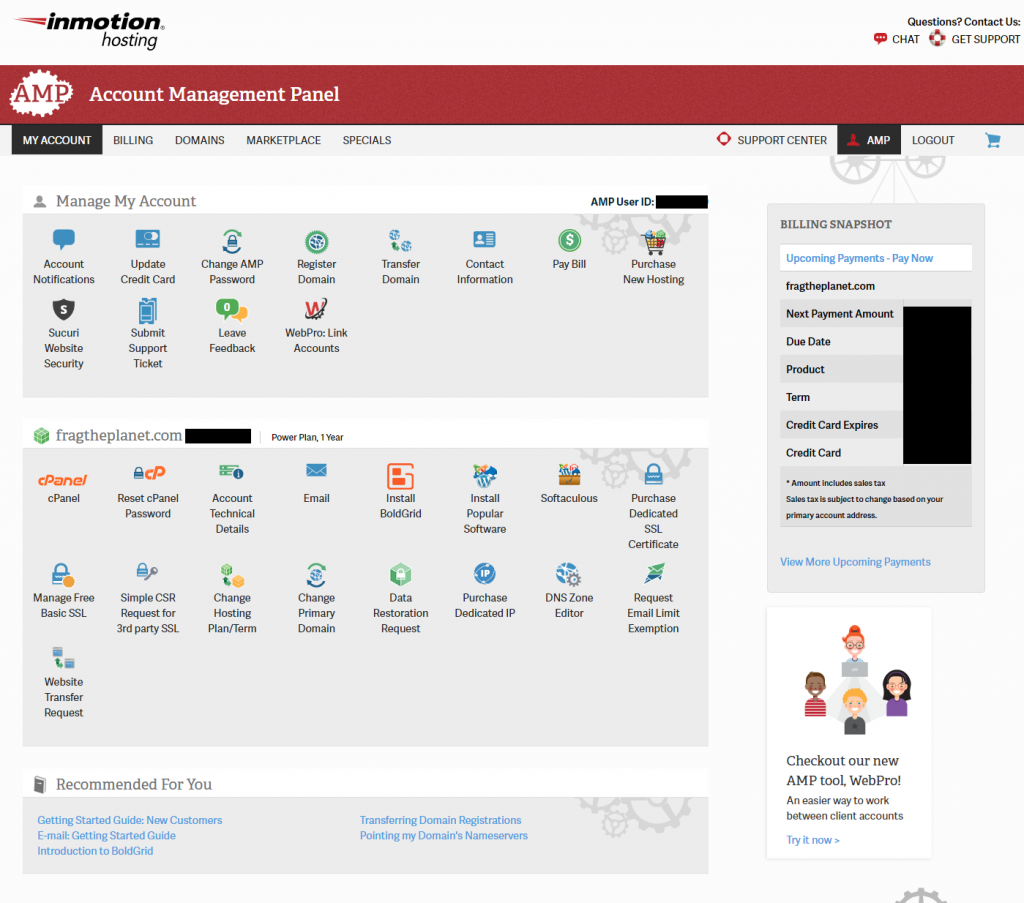
Task: Open the DNS Zone Editor icon
Action: (569, 575)
